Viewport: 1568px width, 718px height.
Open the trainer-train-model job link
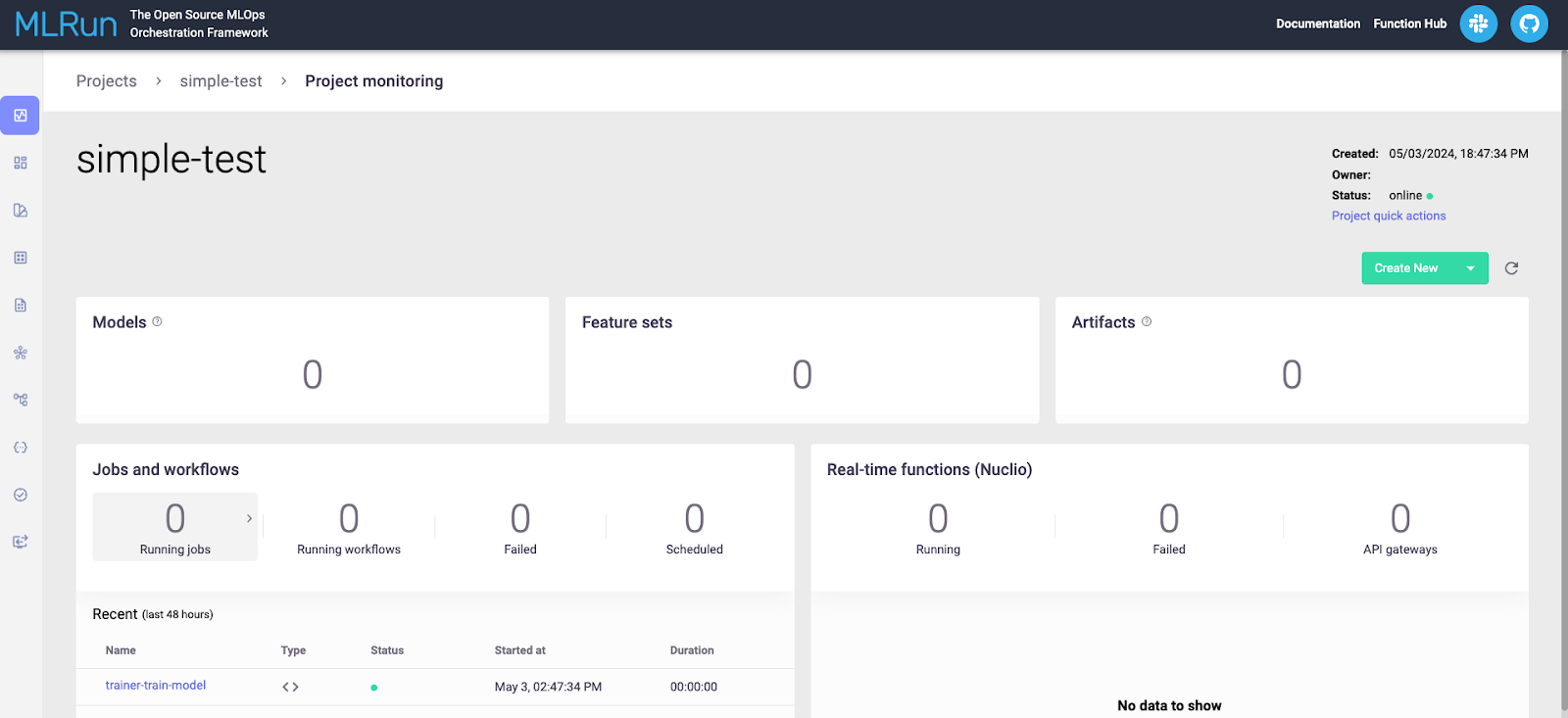point(156,686)
